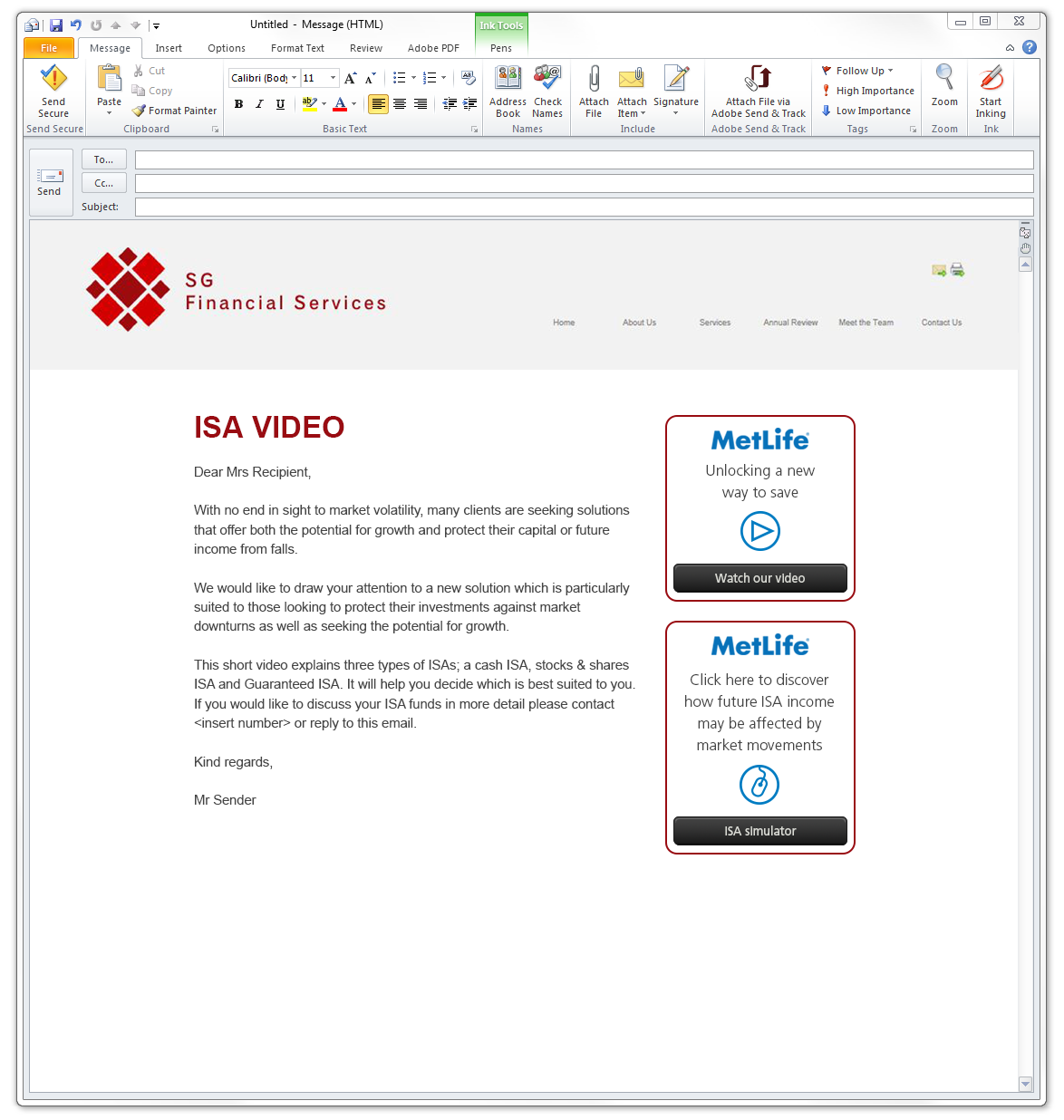This screenshot has width=1064, height=1120.
Task: Click the Start Inking pen icon
Action: 991,79
